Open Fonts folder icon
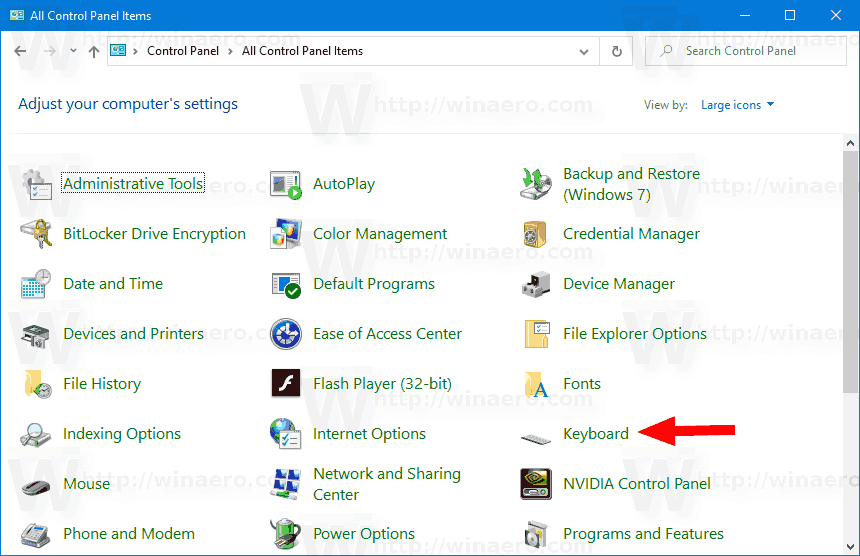 click(x=537, y=384)
